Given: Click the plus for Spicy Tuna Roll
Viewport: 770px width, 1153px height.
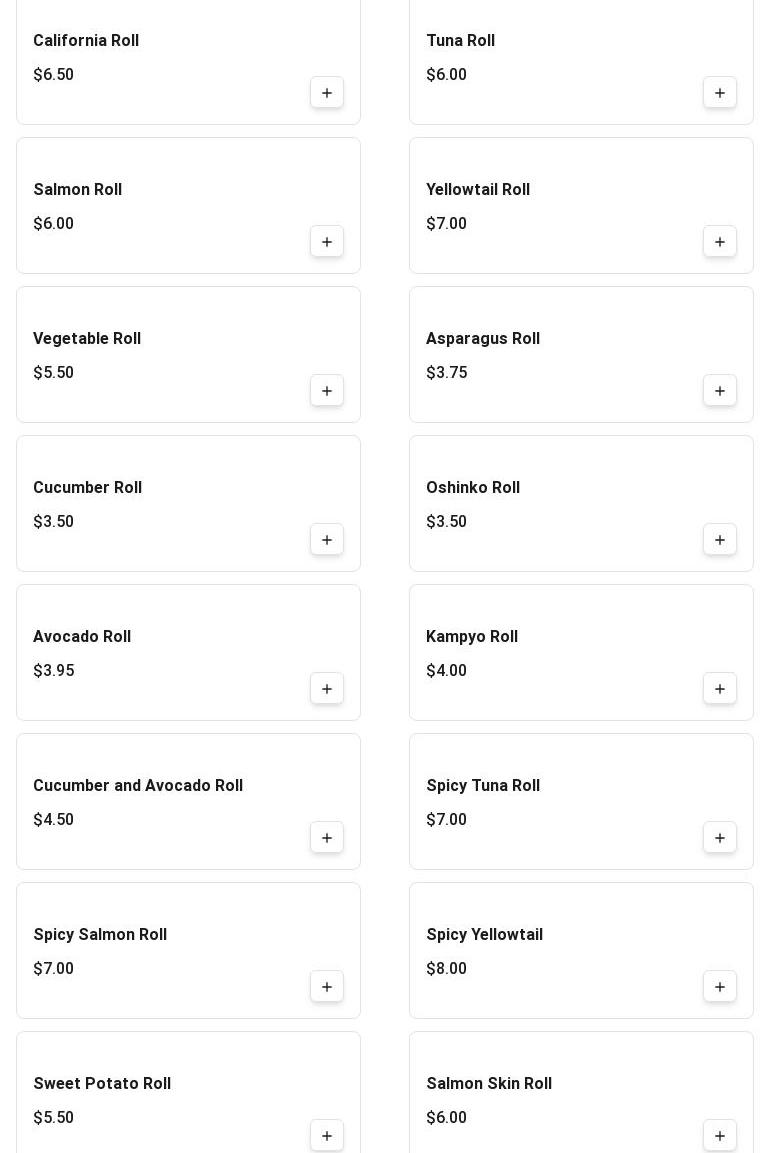Looking at the screenshot, I should 720,838.
